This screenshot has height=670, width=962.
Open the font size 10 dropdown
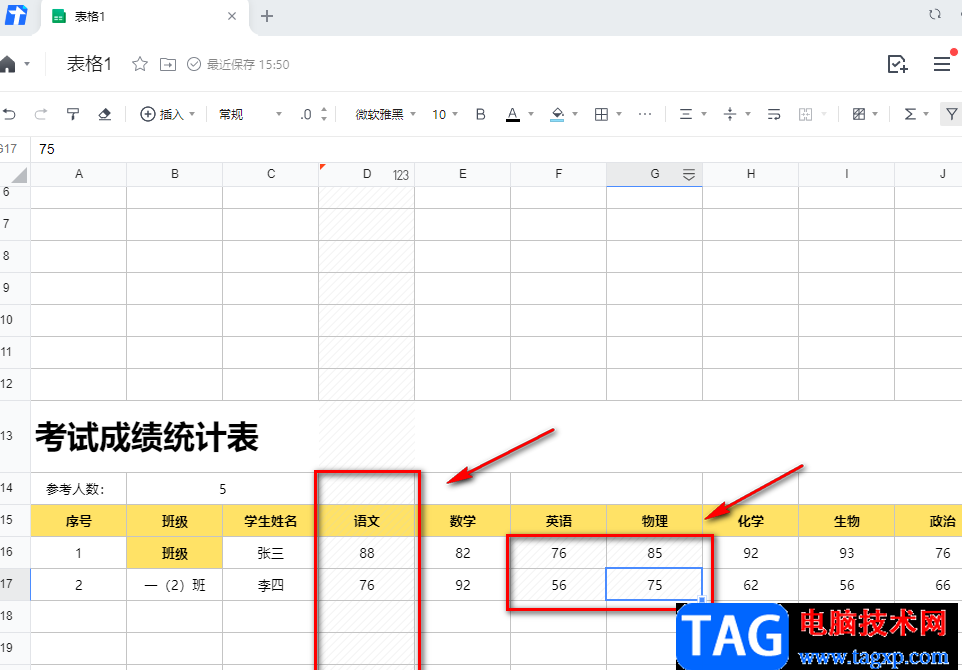445,114
